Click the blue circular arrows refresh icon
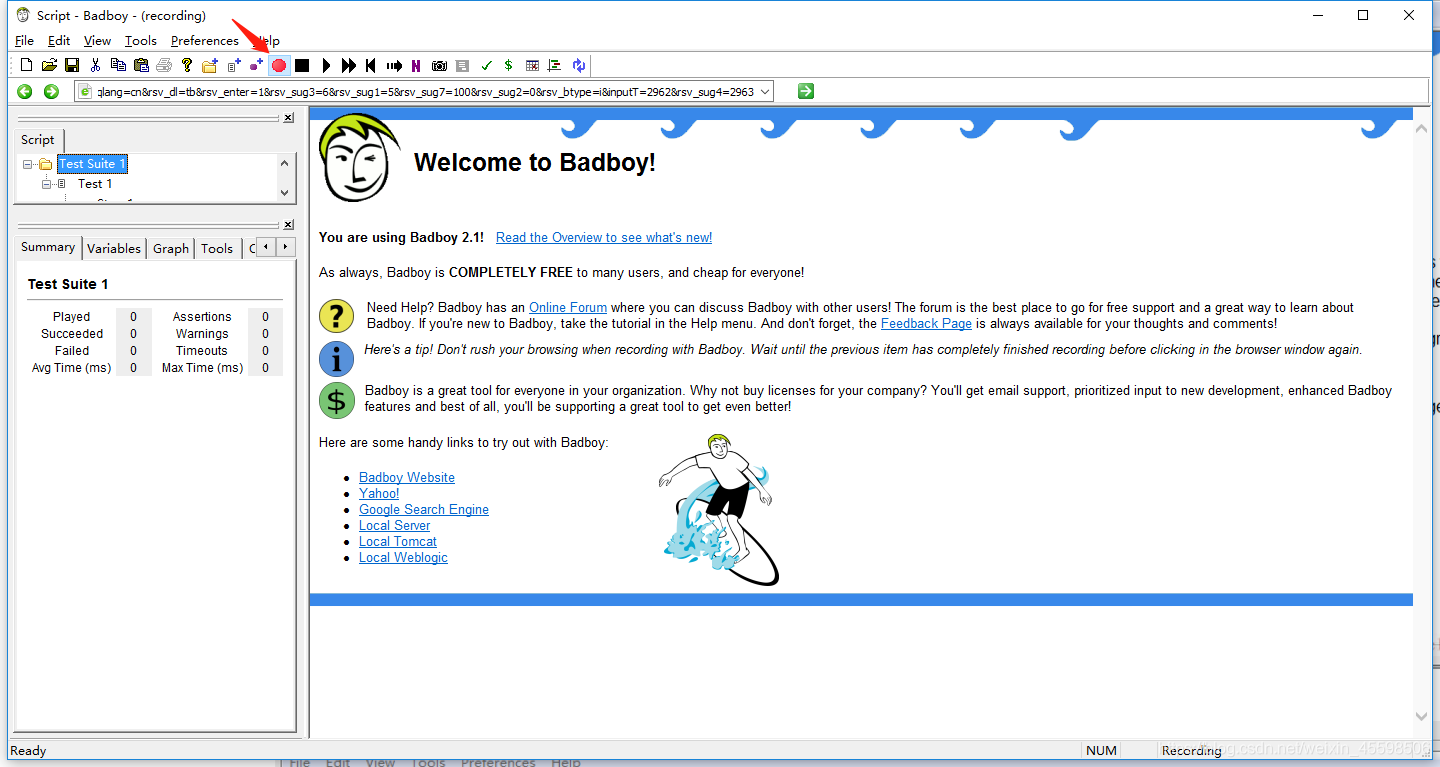Viewport: 1440px width, 767px height. [x=578, y=65]
